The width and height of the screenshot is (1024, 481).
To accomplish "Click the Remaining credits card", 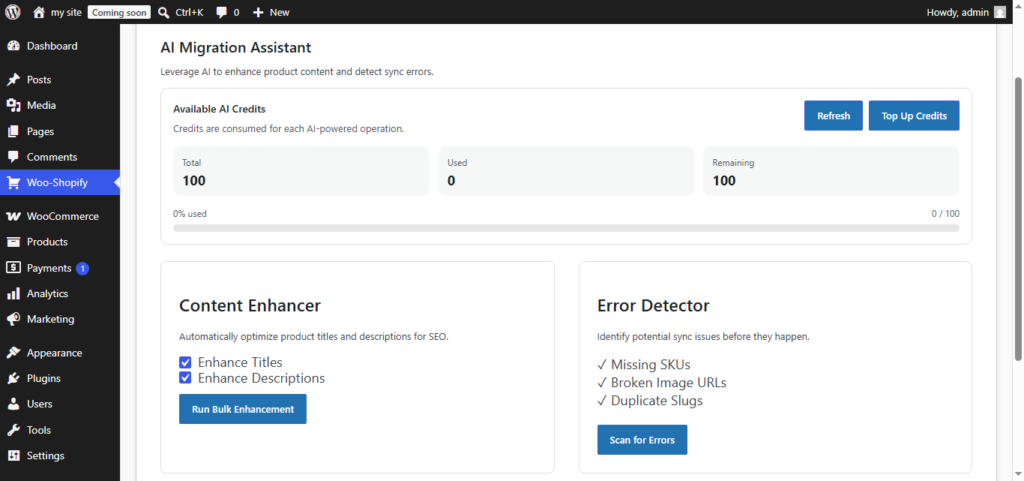I will pos(831,171).
